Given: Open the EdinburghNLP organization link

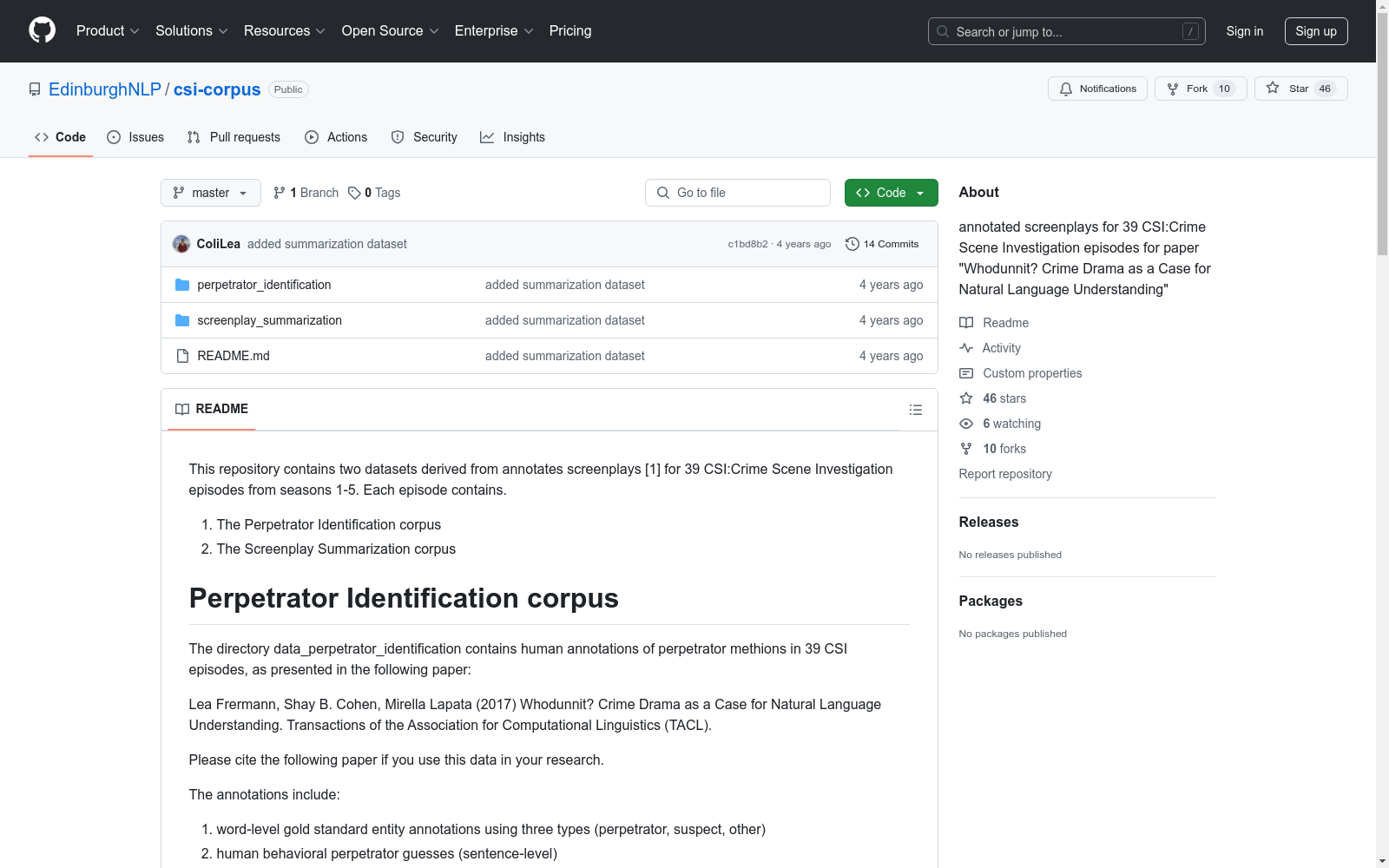Looking at the screenshot, I should (x=105, y=89).
